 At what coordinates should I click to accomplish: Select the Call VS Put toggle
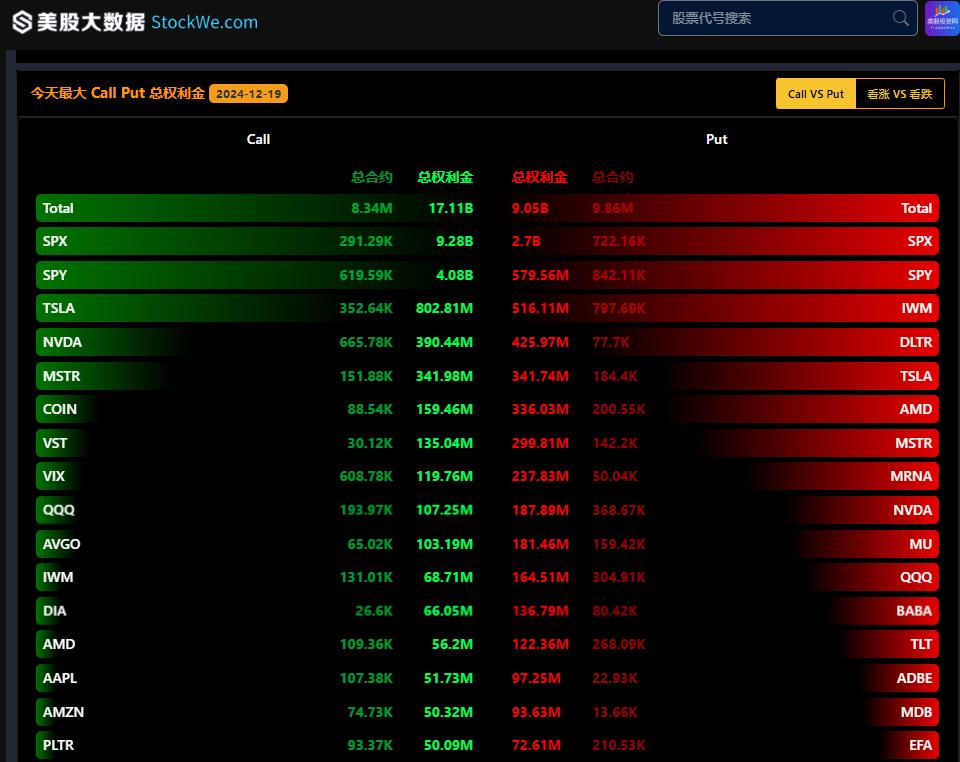(x=815, y=94)
